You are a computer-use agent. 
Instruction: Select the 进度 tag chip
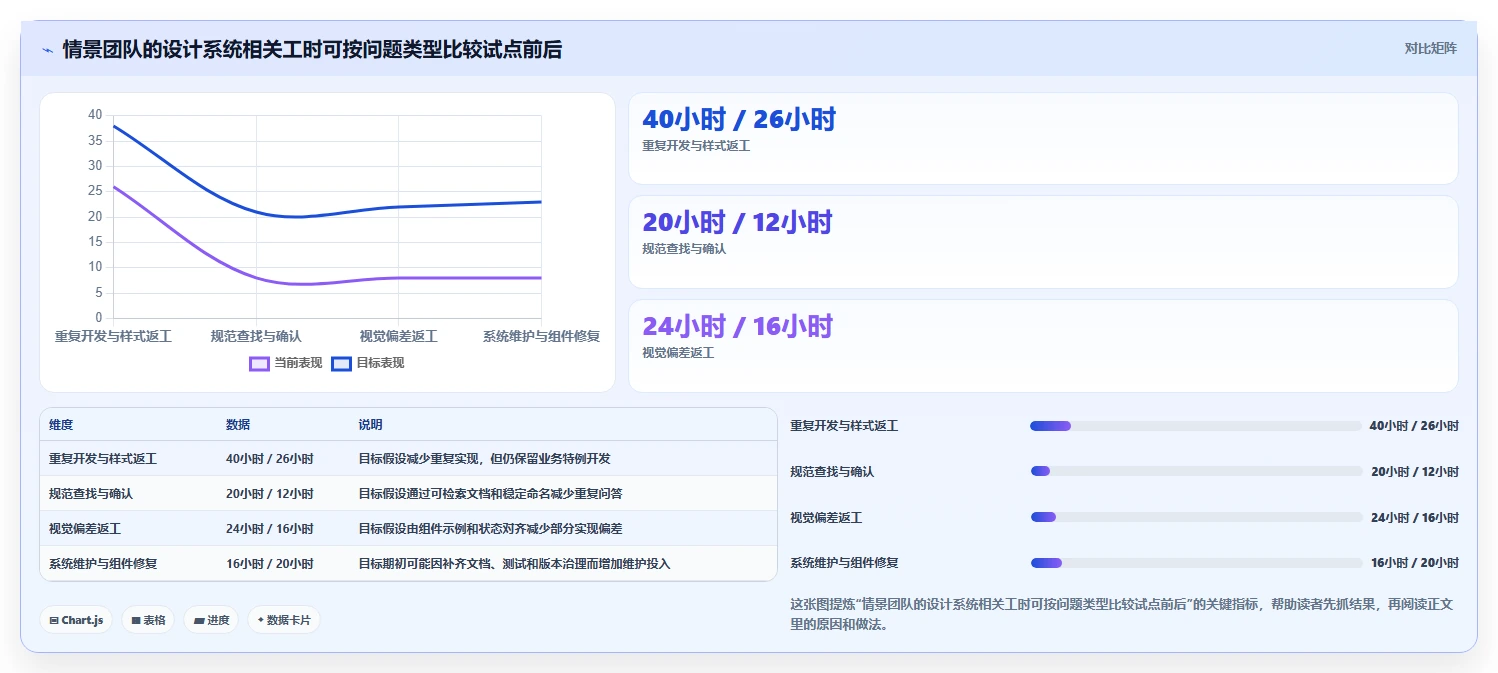(x=211, y=620)
